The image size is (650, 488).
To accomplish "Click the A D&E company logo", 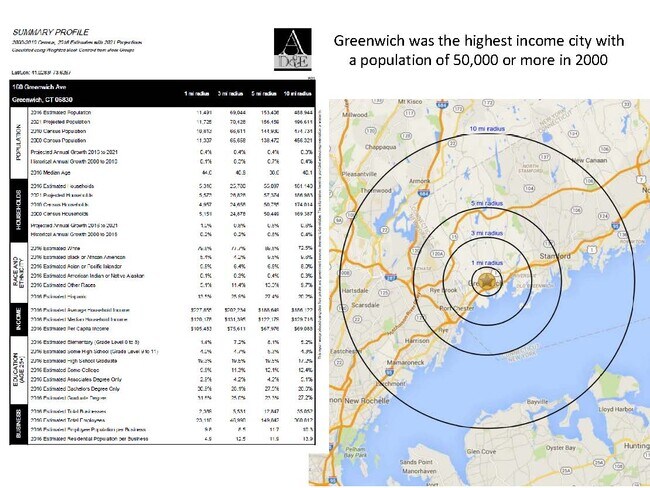I will (x=290, y=50).
